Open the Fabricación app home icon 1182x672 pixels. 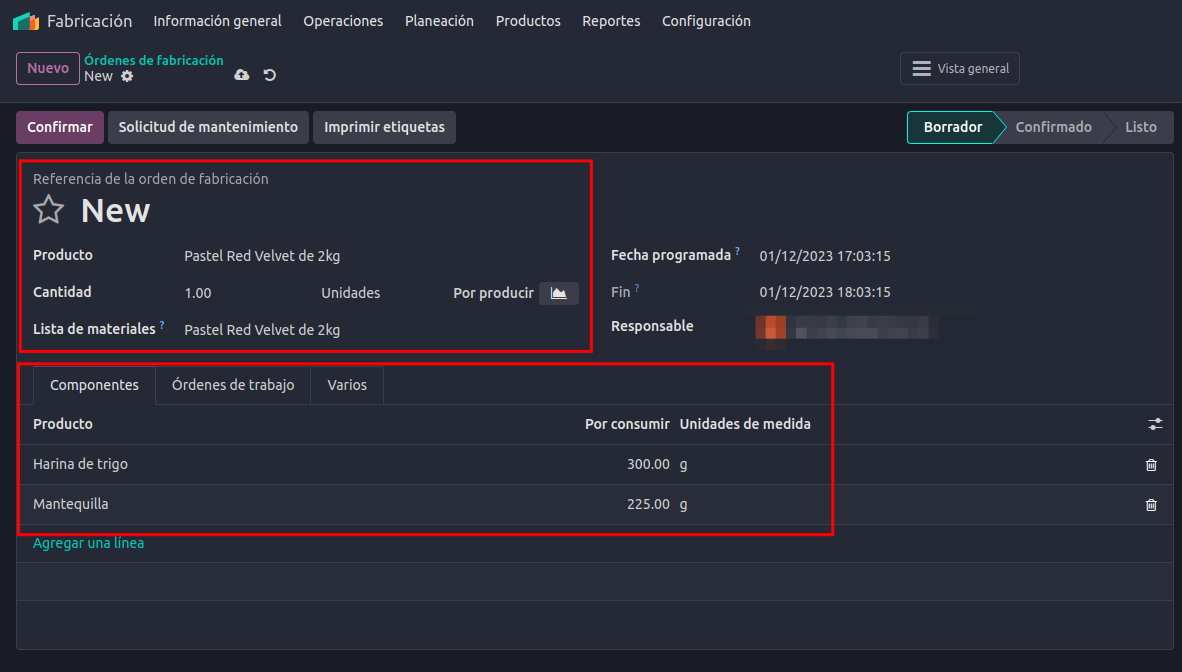coord(26,21)
